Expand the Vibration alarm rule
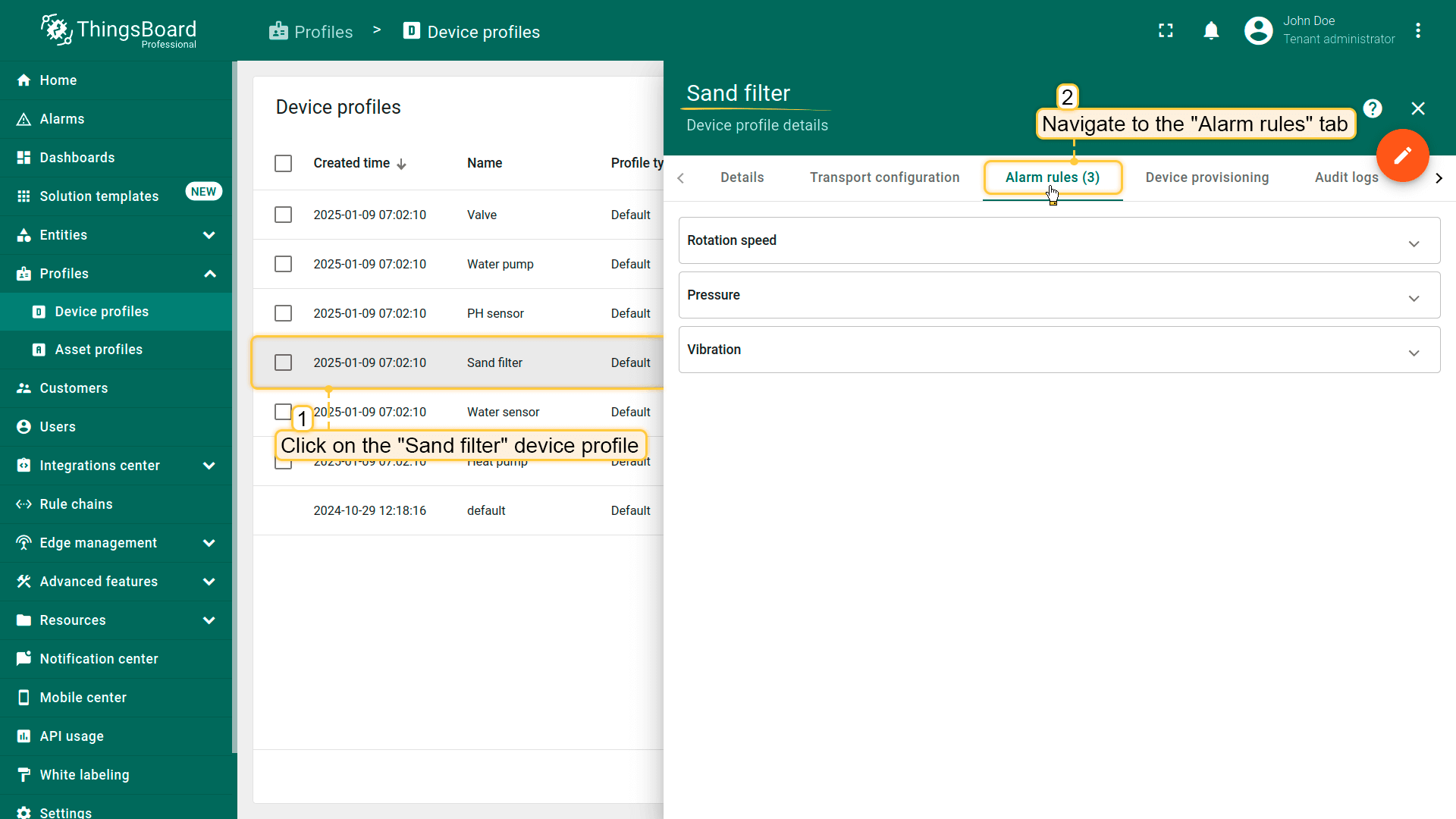The image size is (1456, 819). 1414,353
